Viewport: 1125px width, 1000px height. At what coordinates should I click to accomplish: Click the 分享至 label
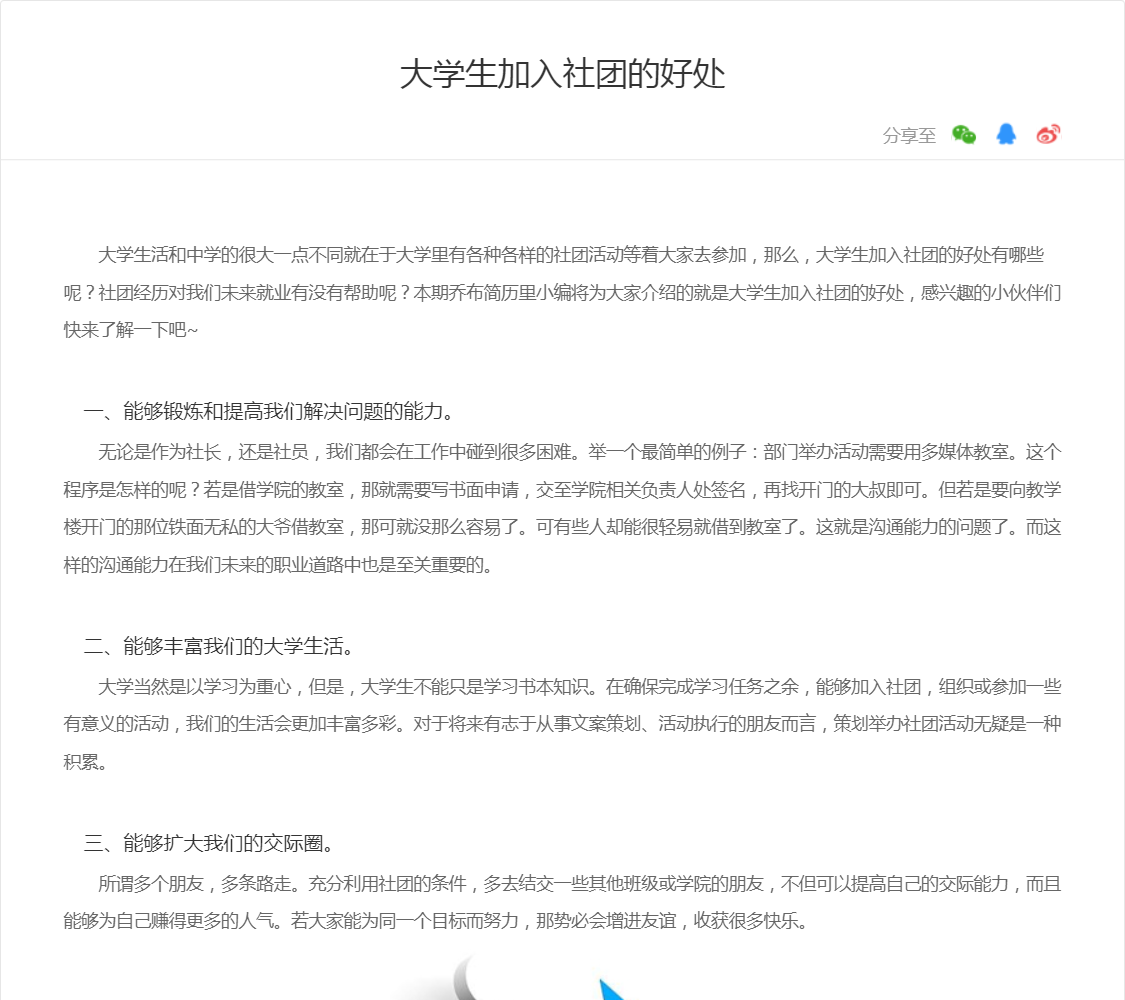909,136
